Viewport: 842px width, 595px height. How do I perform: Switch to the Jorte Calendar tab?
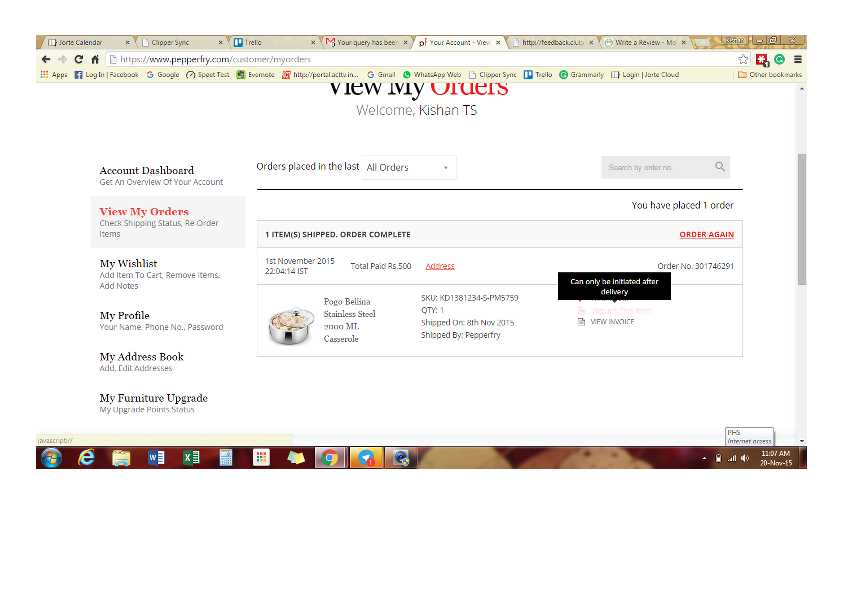[89, 42]
